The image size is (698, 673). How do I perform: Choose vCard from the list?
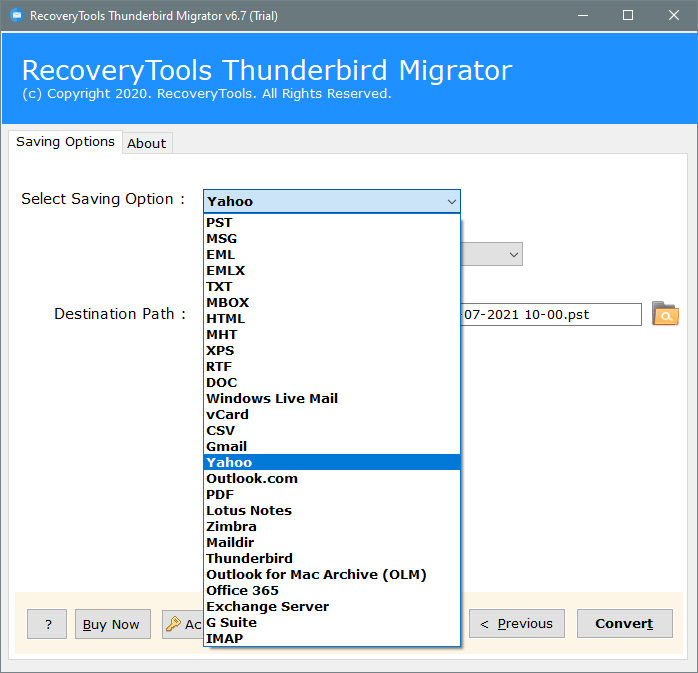coord(332,414)
